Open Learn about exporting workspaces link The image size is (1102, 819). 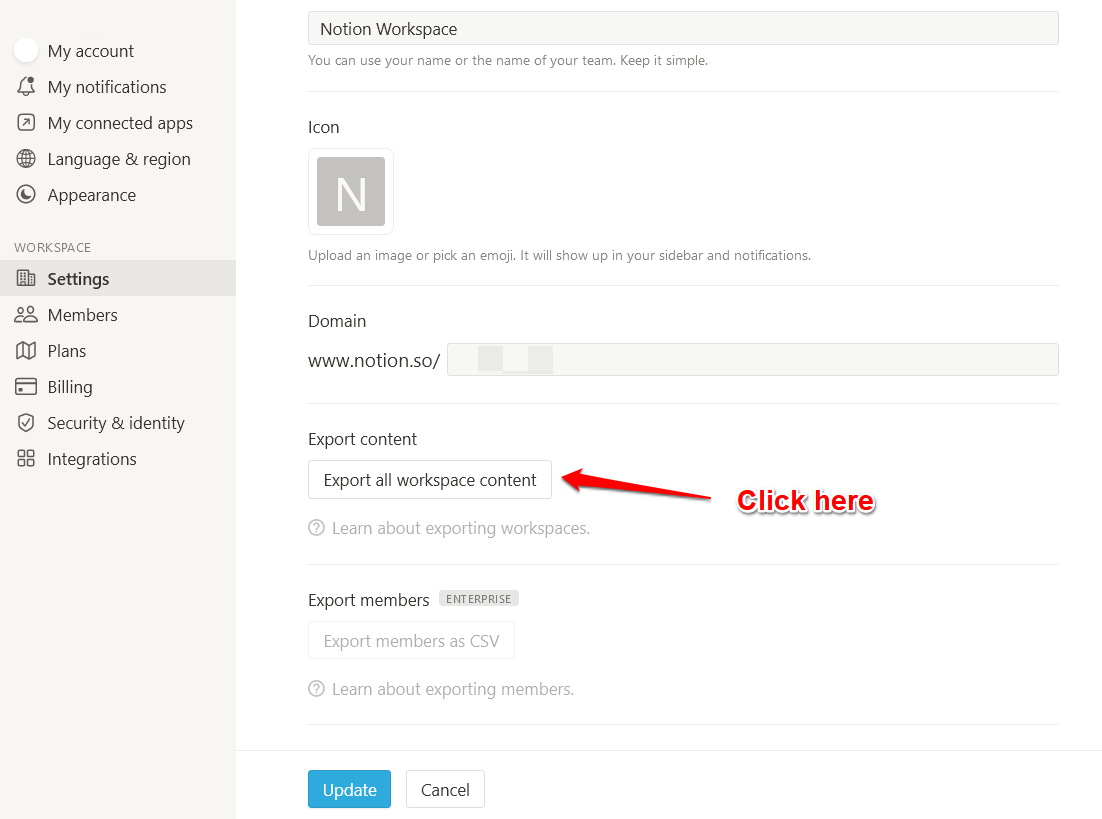[x=460, y=528]
